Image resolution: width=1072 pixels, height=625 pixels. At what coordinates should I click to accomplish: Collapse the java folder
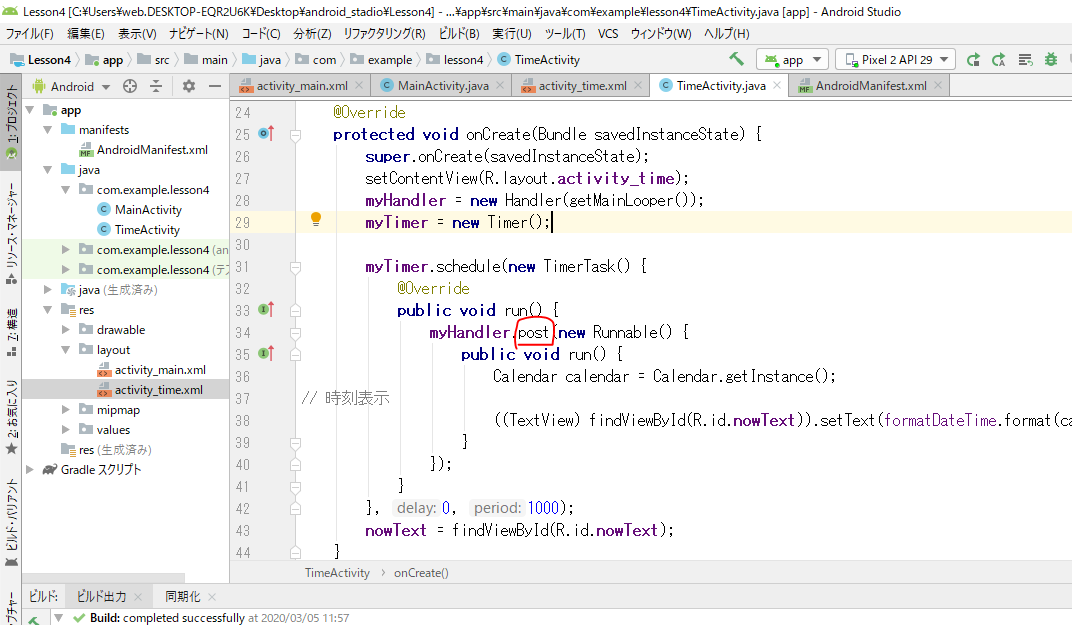tap(47, 170)
